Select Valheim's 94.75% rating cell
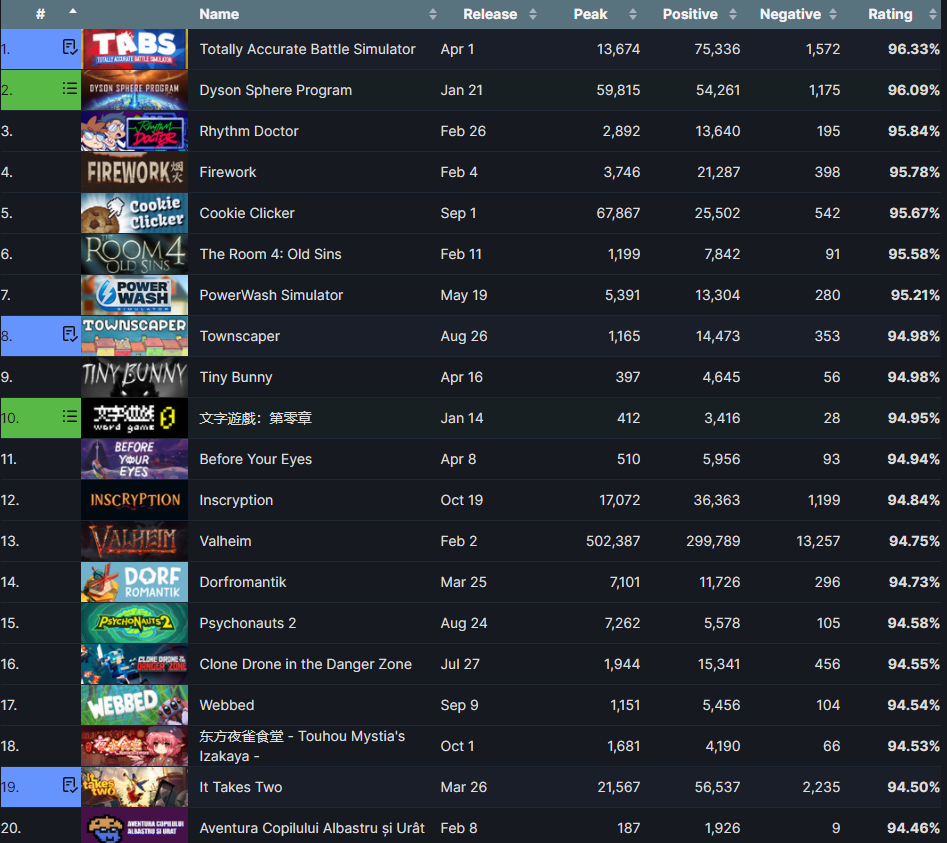Screen dimensions: 947x843 click(914, 541)
